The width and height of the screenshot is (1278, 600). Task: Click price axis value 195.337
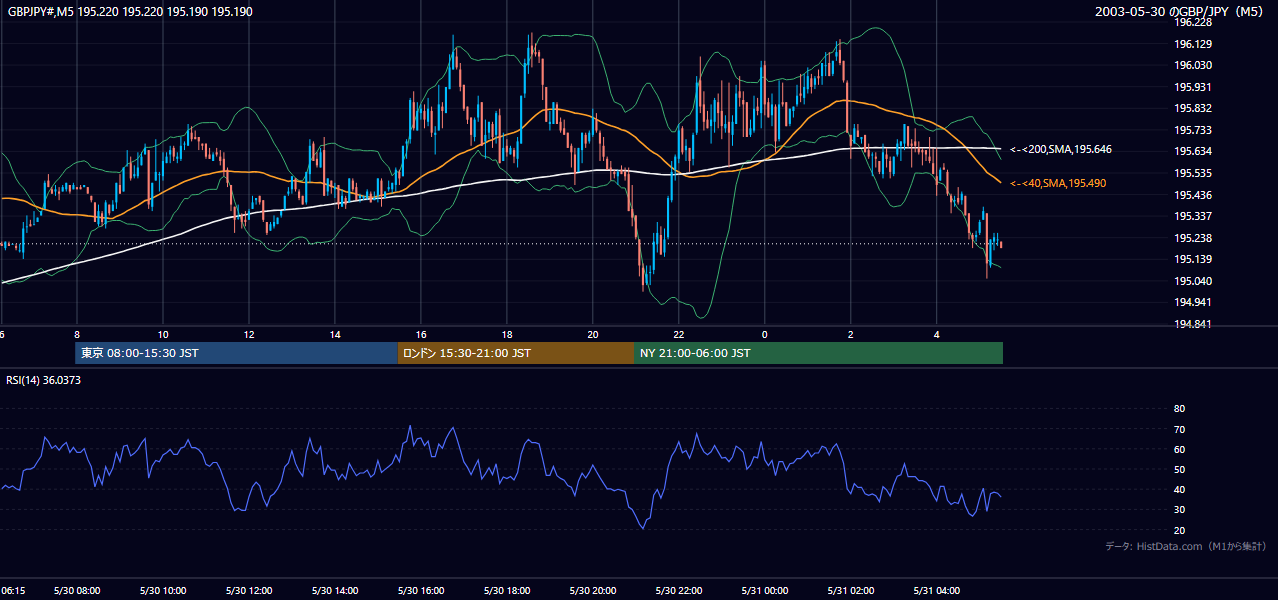(1194, 216)
